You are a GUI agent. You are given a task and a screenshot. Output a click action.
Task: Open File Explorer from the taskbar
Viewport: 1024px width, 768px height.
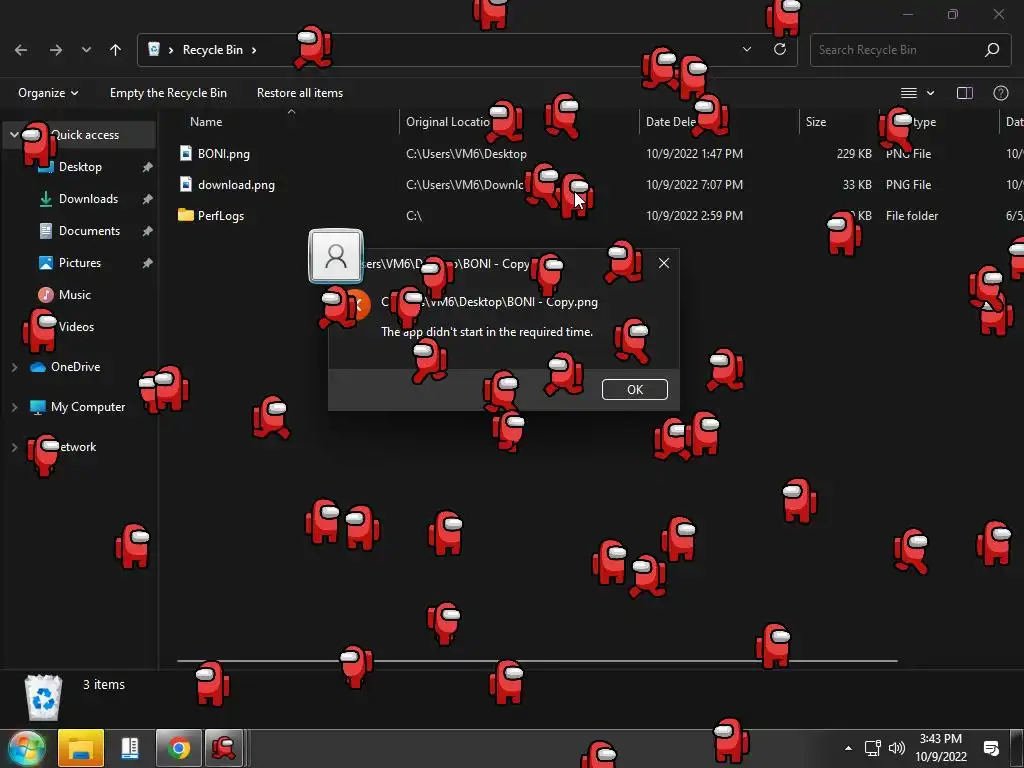(81, 748)
